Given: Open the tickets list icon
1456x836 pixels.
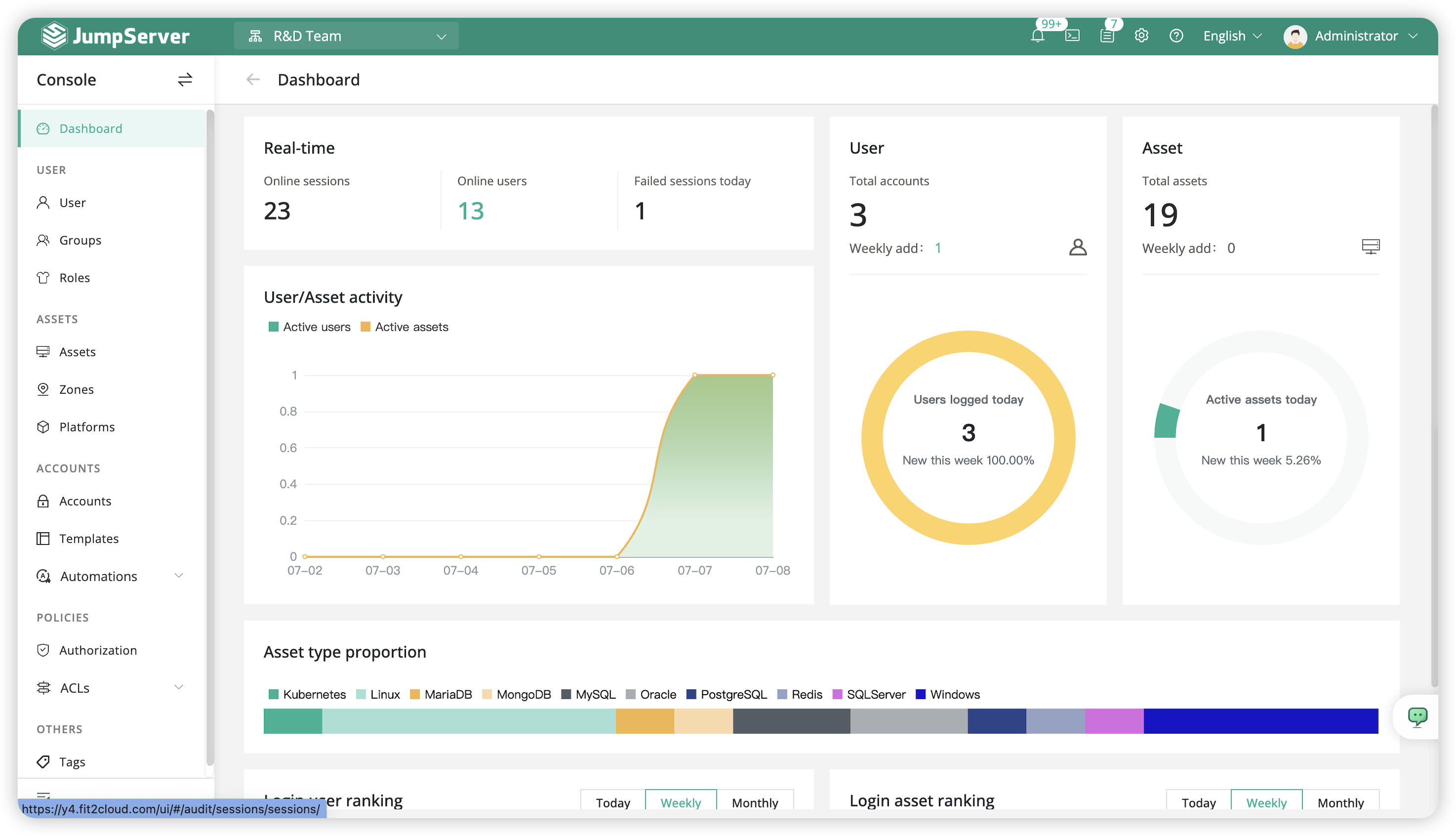Looking at the screenshot, I should click(x=1107, y=36).
